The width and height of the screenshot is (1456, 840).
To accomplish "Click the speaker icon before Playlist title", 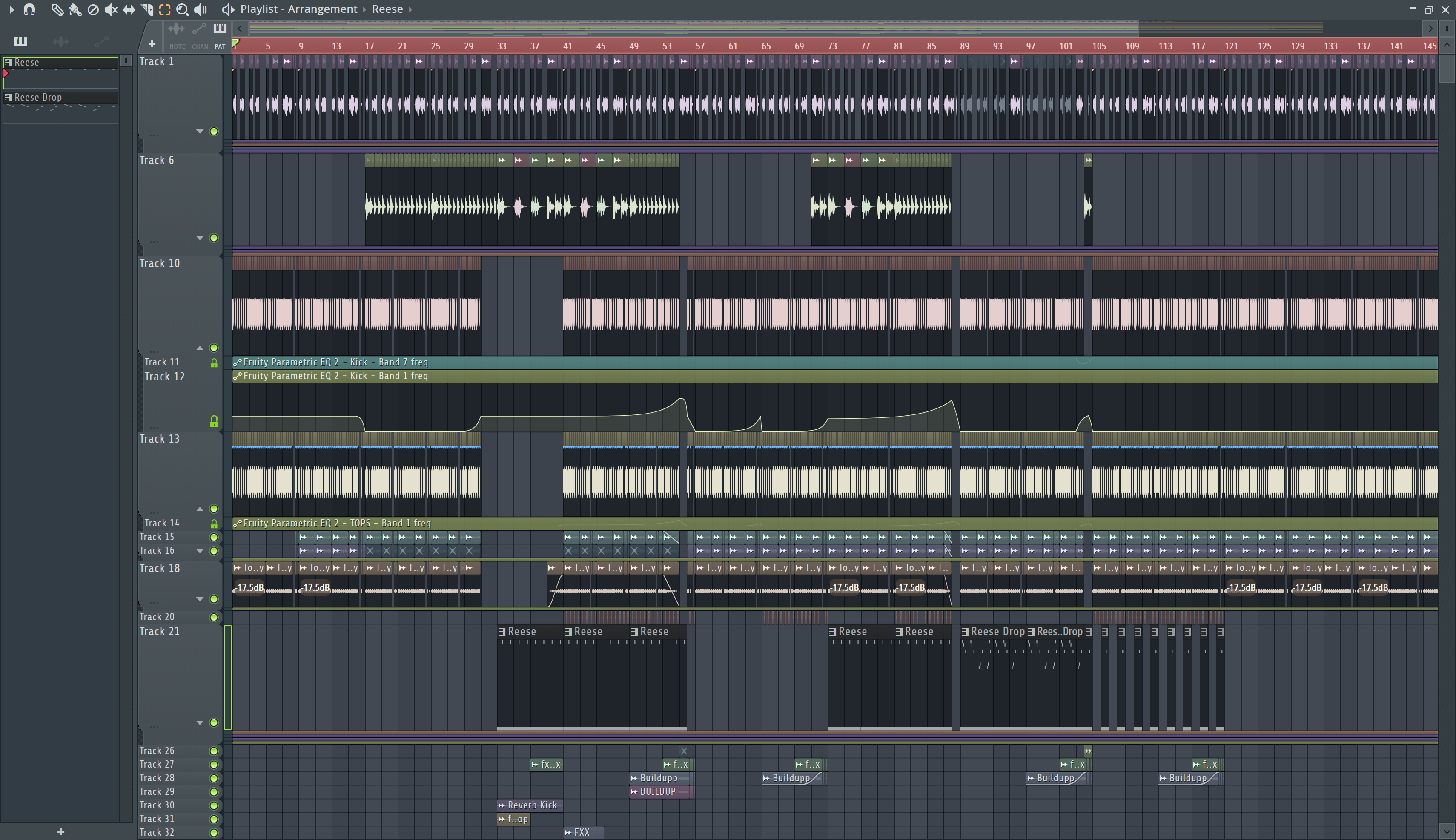I will (x=228, y=9).
